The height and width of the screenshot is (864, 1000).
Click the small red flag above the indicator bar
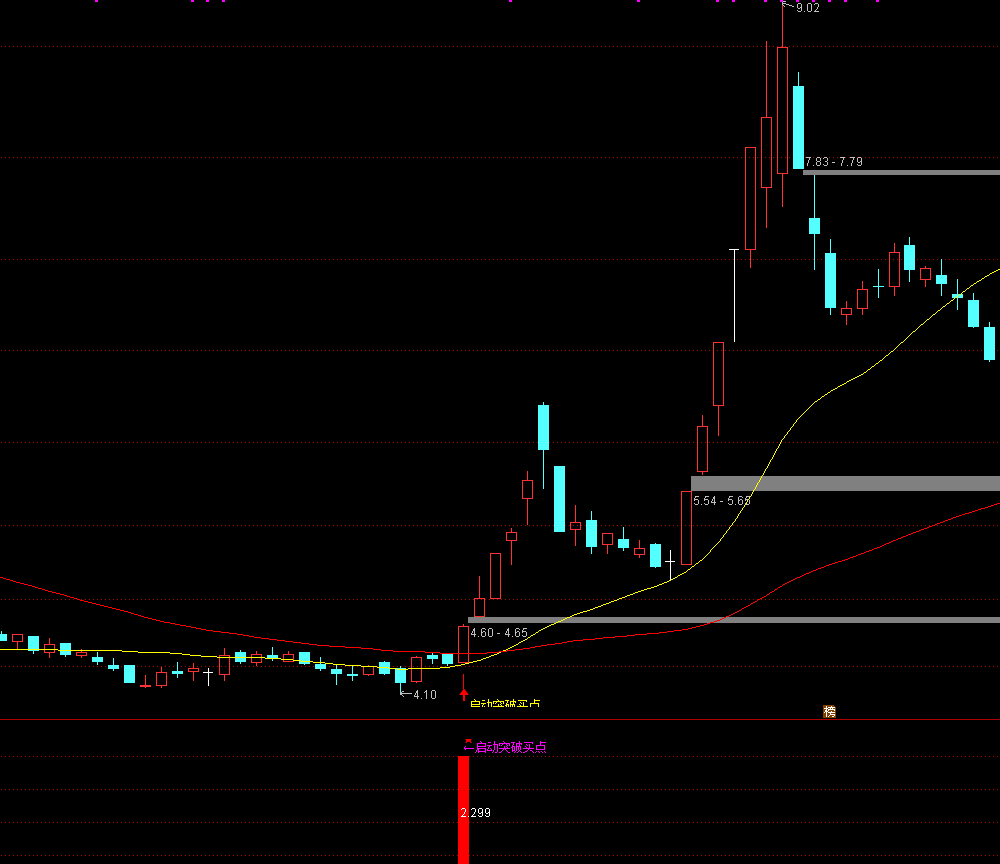pyautogui.click(x=468, y=743)
